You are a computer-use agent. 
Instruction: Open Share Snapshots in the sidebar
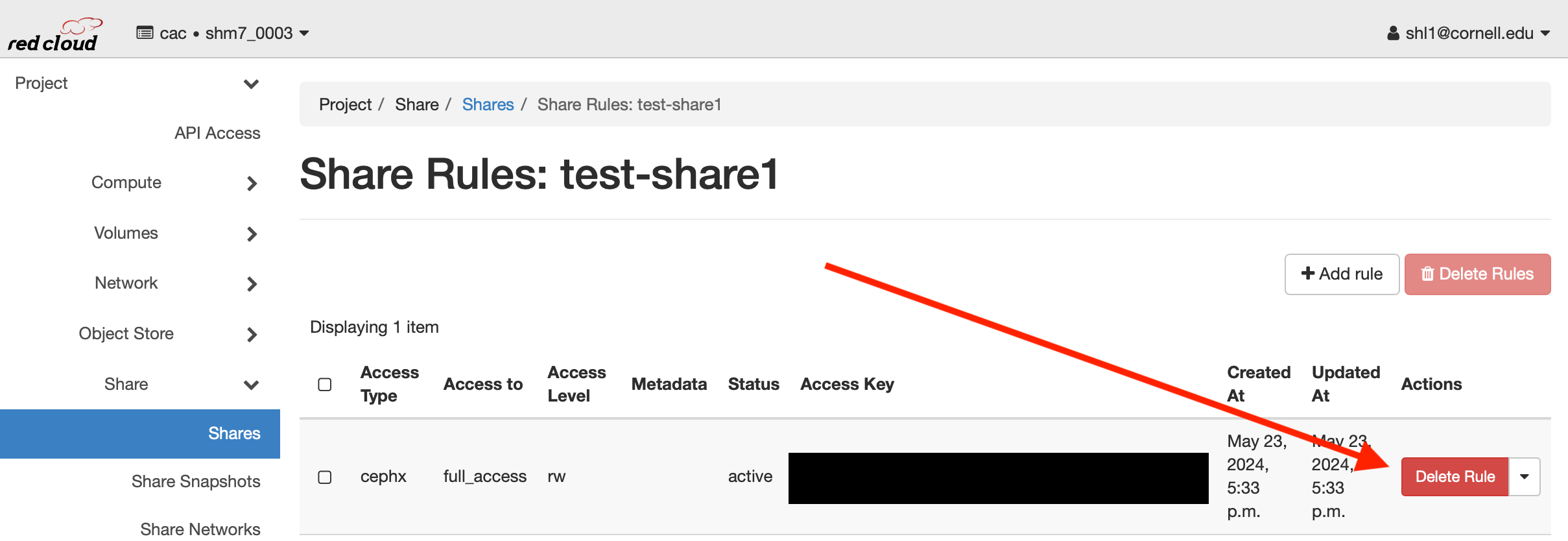[x=196, y=481]
